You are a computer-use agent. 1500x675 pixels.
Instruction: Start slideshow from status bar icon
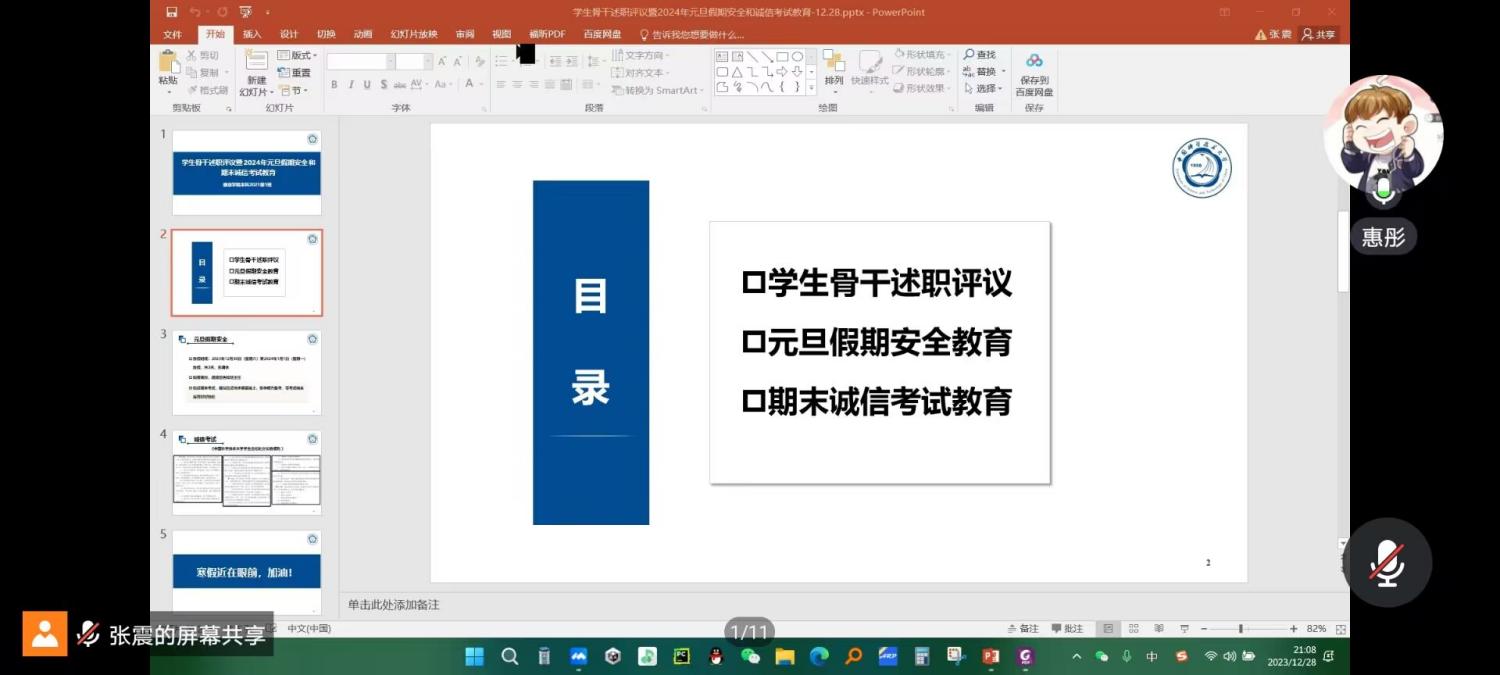pyautogui.click(x=1184, y=629)
